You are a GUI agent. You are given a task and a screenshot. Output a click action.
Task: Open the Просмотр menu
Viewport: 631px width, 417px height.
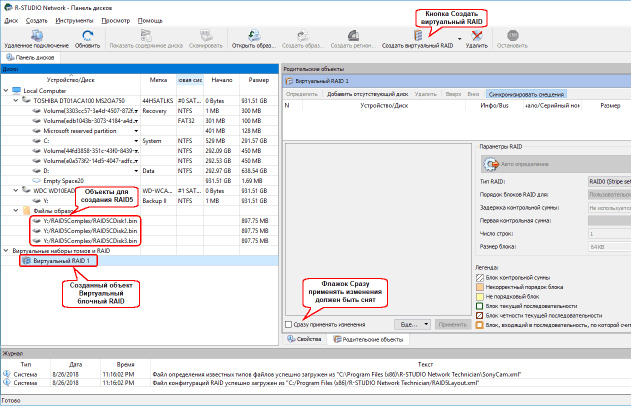tap(116, 21)
